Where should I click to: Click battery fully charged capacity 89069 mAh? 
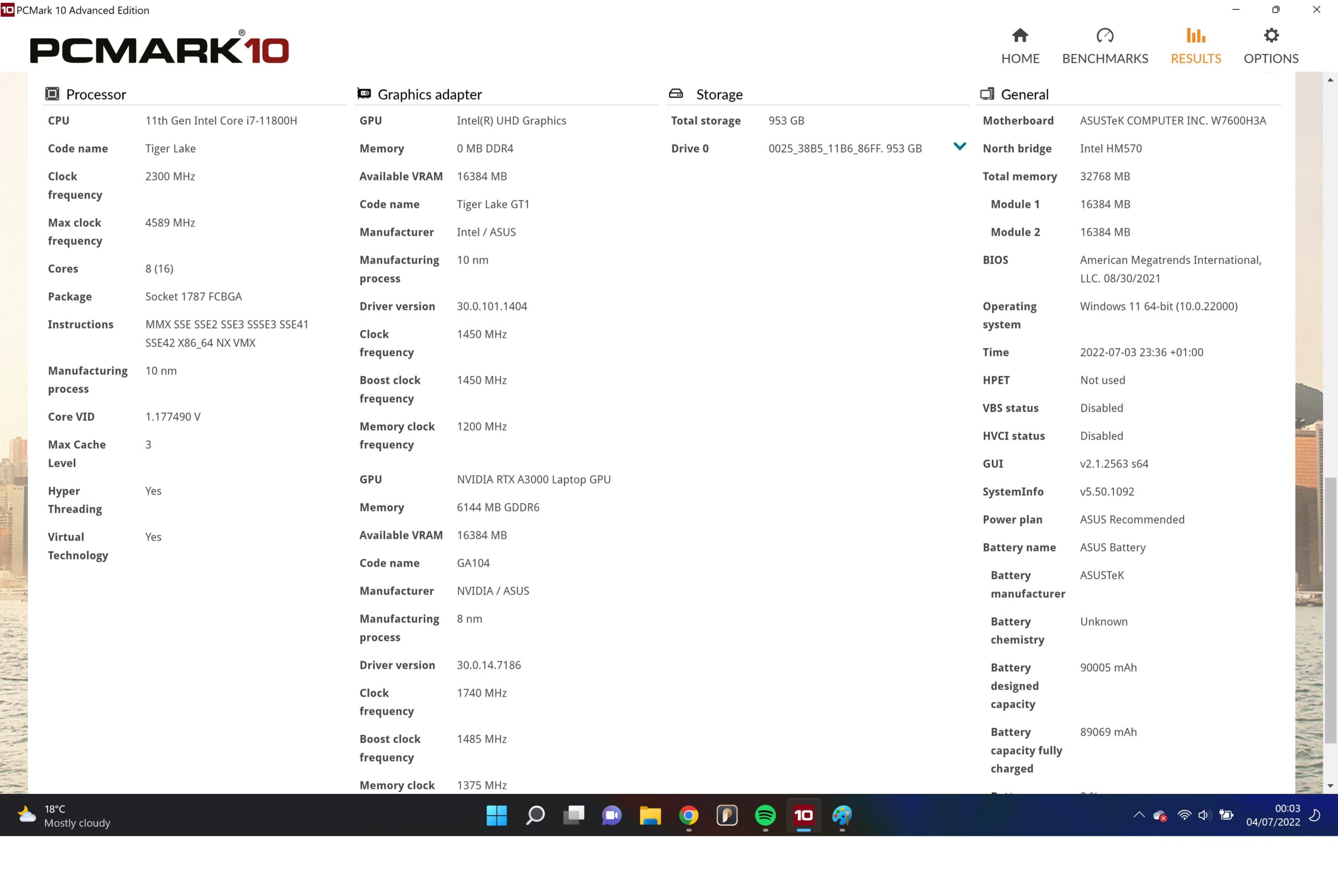click(x=1108, y=732)
